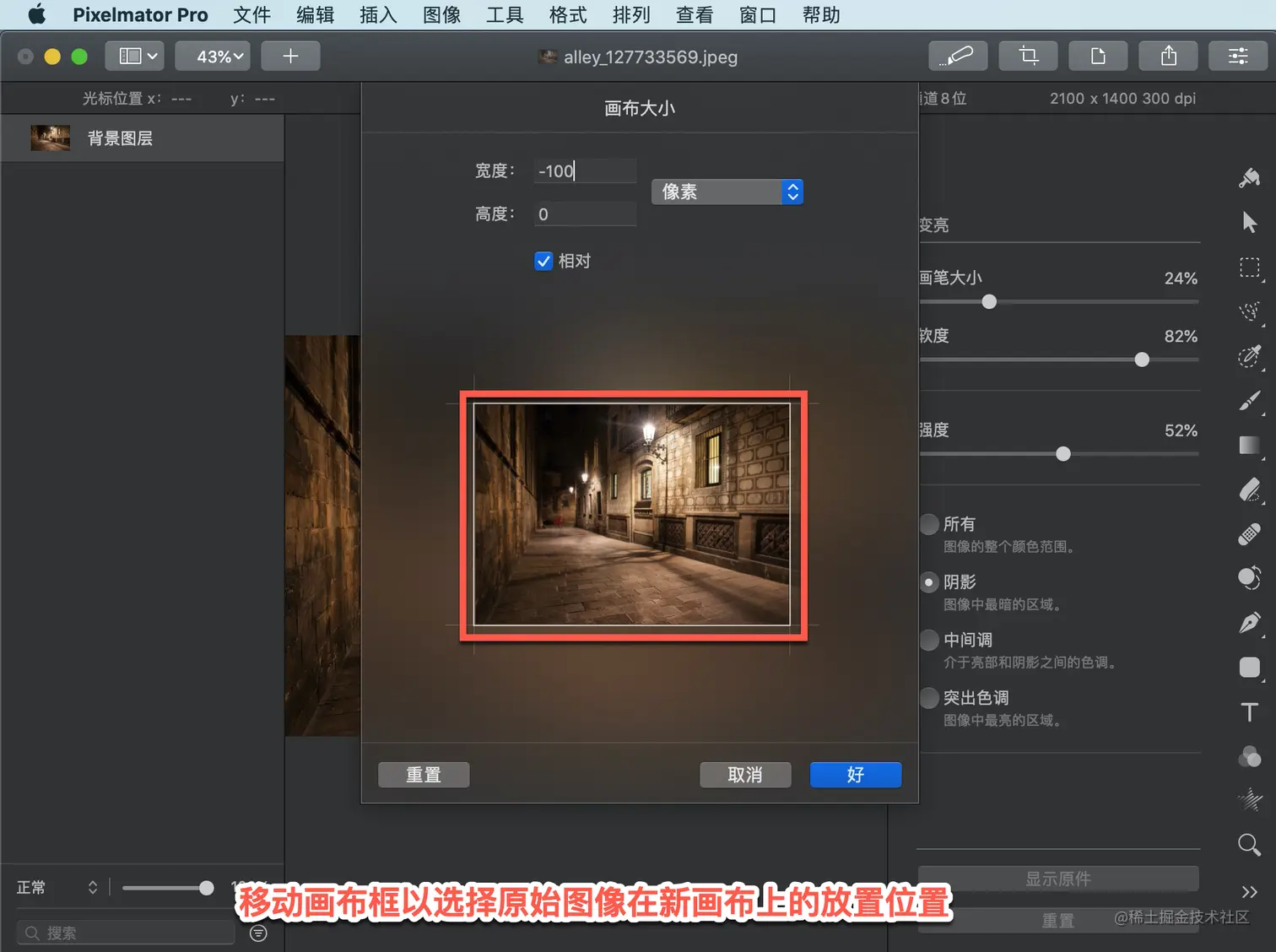Select the 中间调 radio button
The image size is (1276, 952).
click(929, 640)
